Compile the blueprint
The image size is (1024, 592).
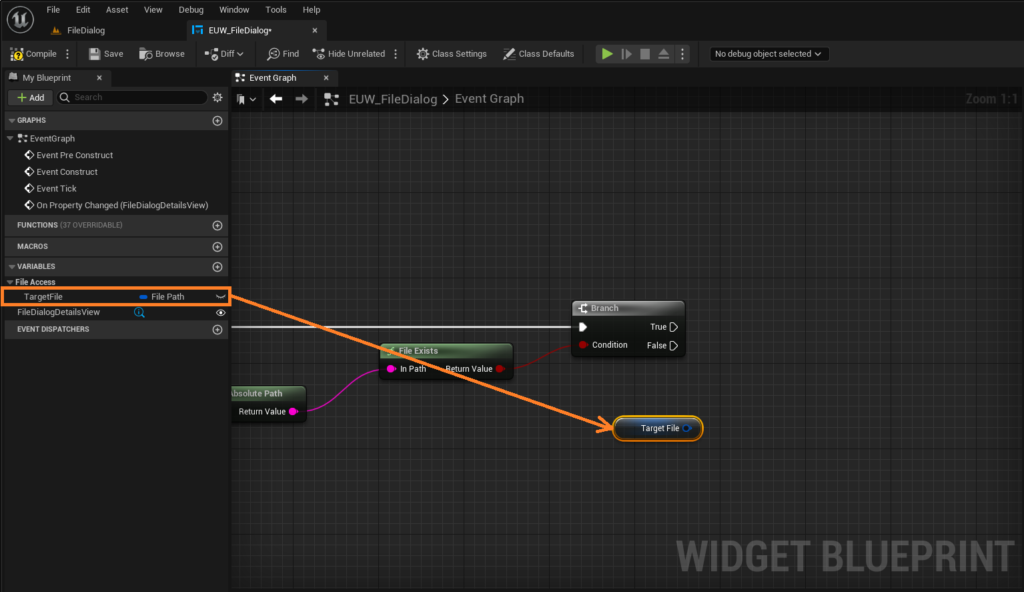(x=34, y=54)
